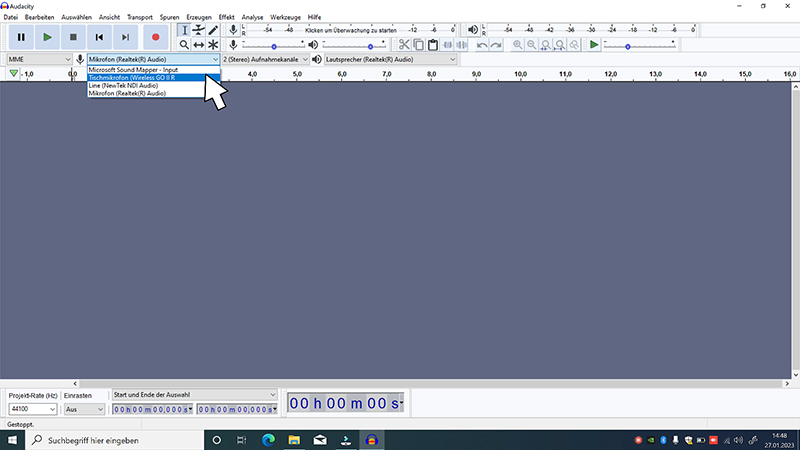
Task: Open the recording meter microphone menu
Action: point(233,30)
